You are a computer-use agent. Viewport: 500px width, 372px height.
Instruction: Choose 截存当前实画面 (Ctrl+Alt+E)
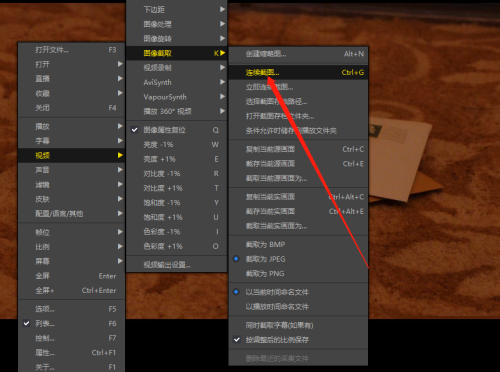pyautogui.click(x=299, y=211)
